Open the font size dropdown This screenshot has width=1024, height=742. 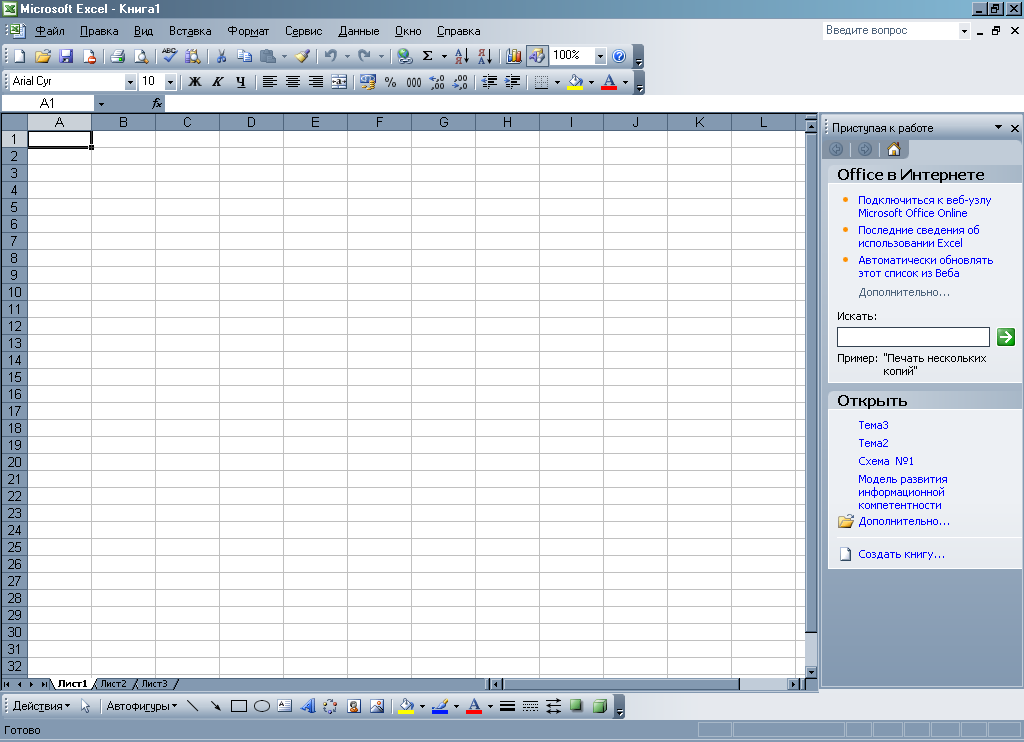pos(170,82)
